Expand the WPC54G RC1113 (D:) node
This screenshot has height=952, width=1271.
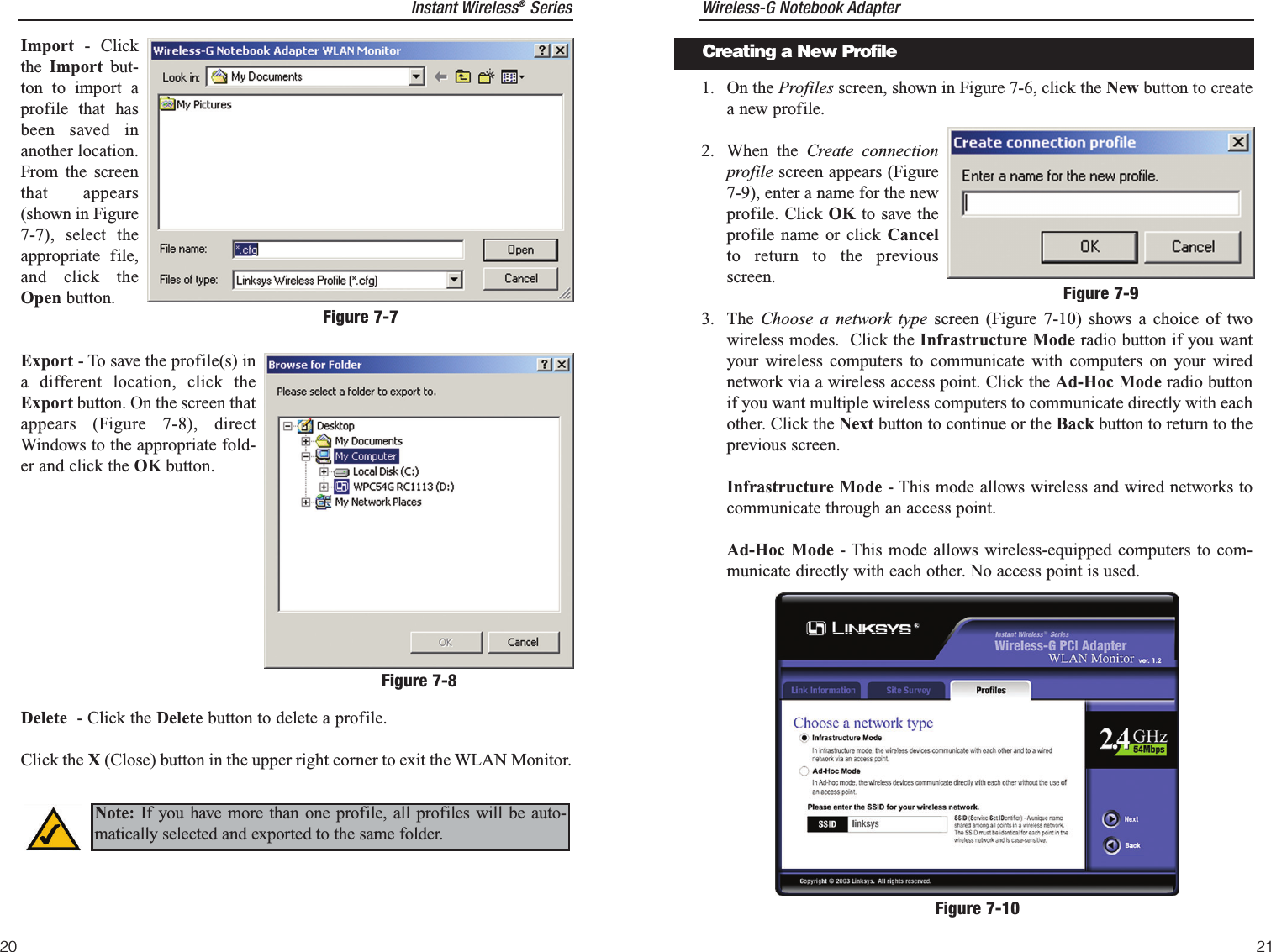[324, 487]
